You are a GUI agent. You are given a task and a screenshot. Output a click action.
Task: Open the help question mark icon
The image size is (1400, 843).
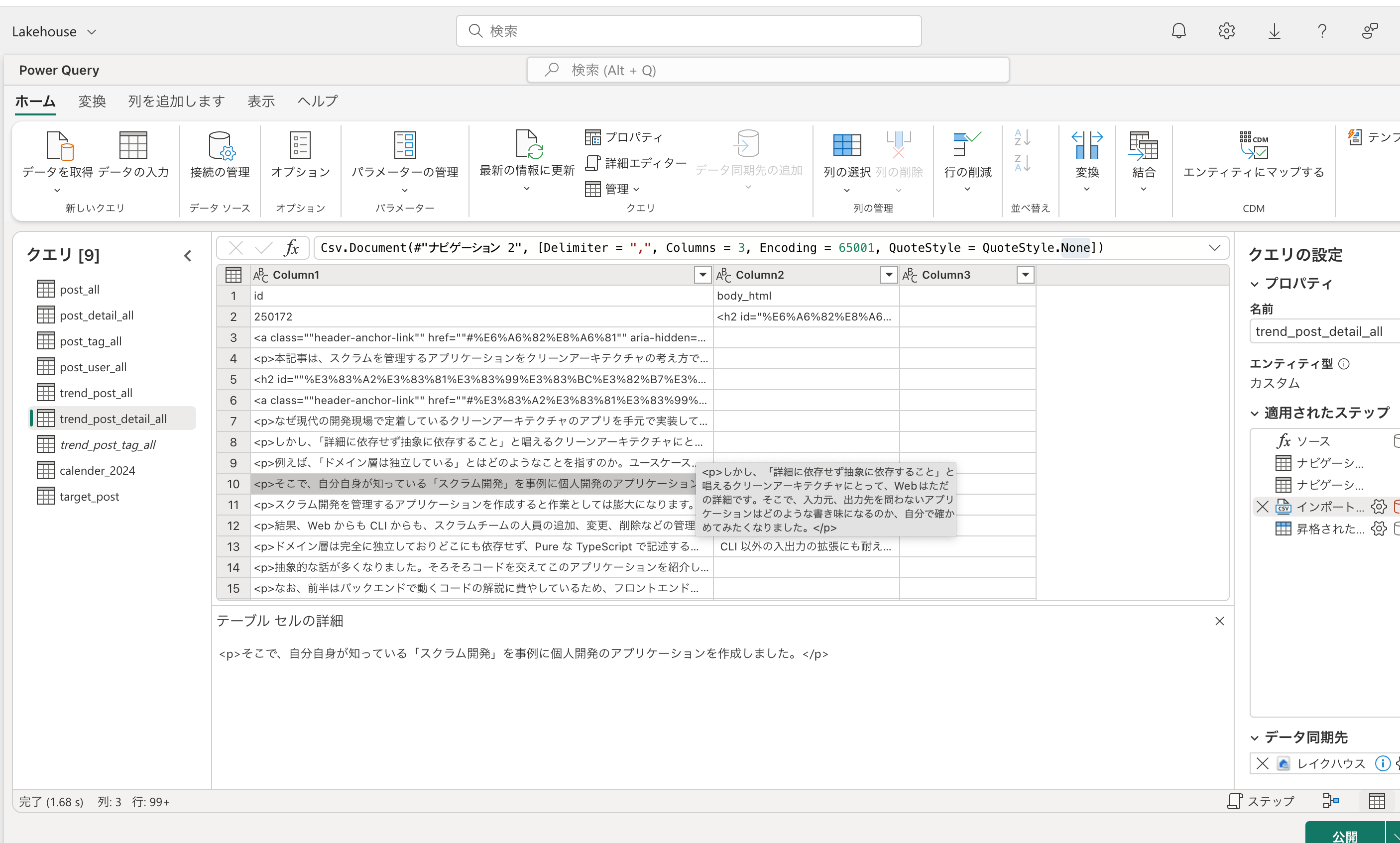(1323, 31)
